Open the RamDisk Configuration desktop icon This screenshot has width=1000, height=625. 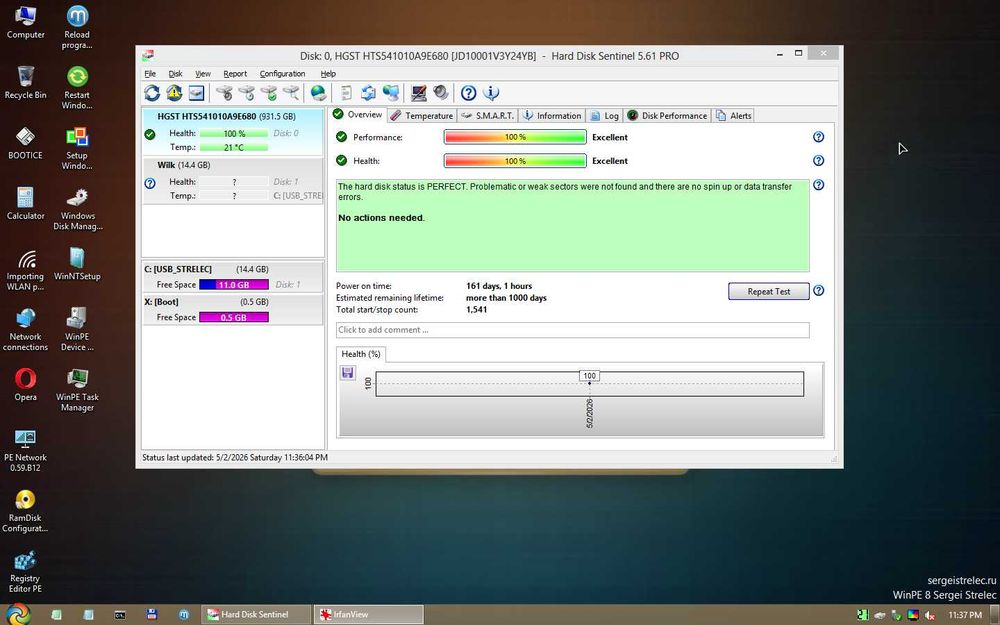coord(26,511)
